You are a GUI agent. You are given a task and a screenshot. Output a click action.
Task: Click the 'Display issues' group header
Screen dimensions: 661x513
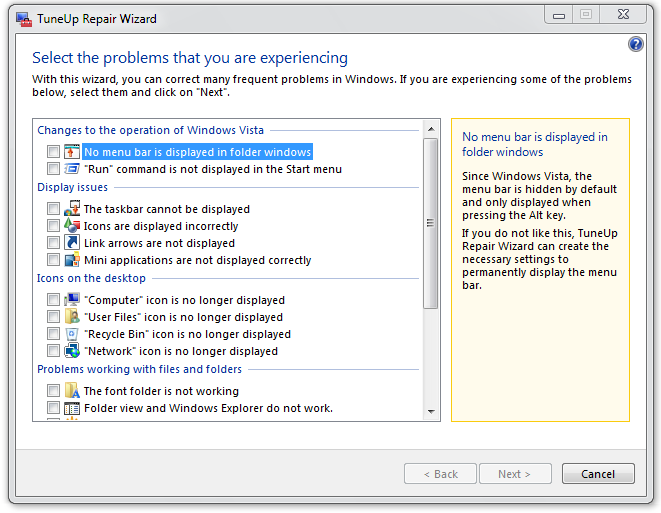(73, 187)
